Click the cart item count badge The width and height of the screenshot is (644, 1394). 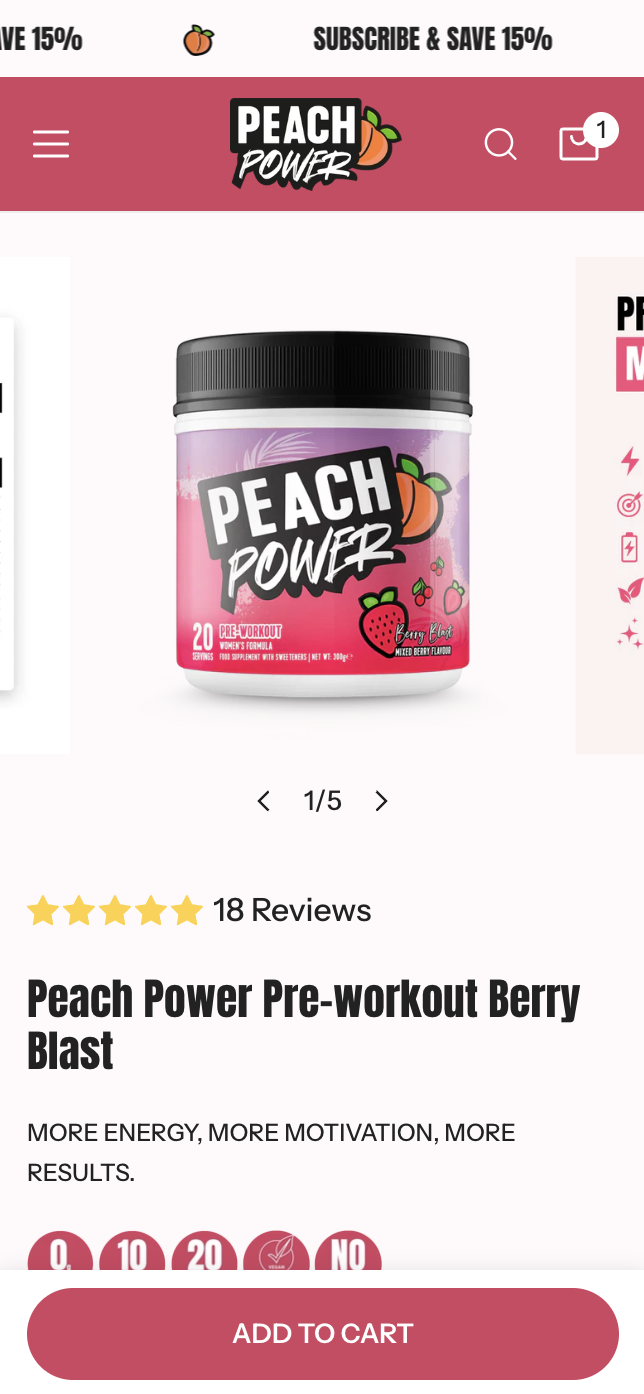coord(600,130)
